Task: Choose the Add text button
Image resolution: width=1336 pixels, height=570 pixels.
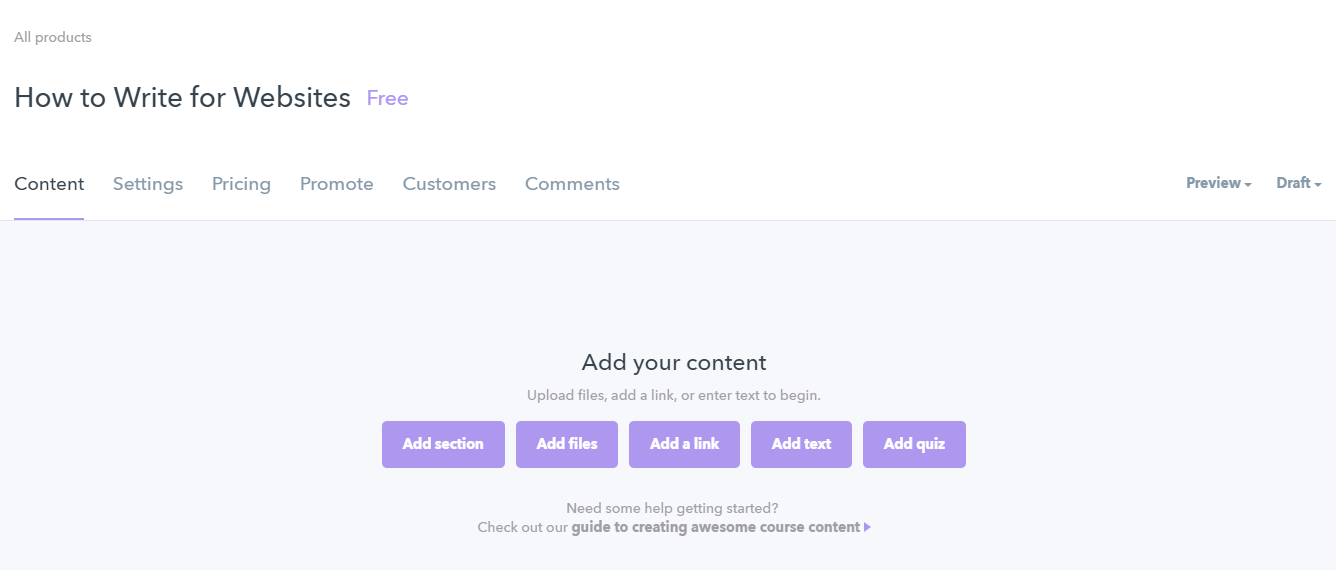Action: click(801, 444)
